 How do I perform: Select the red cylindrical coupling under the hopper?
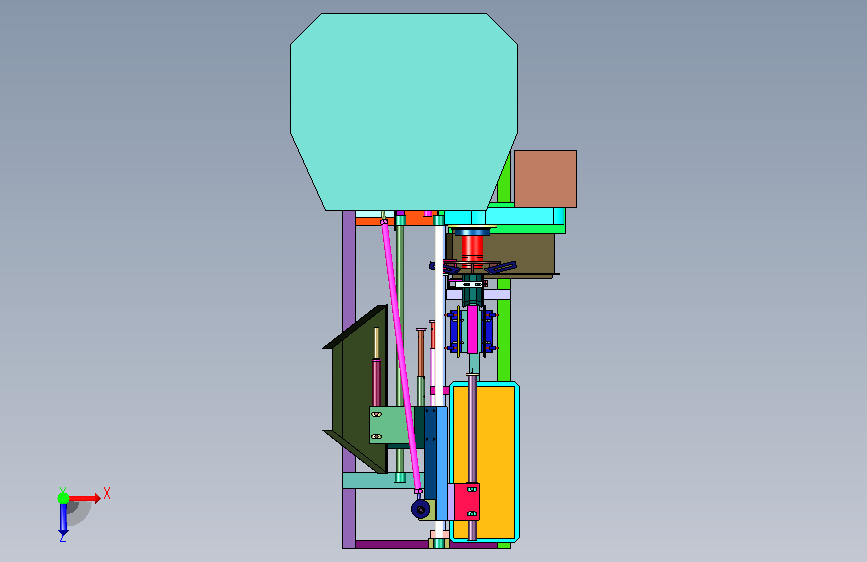coord(472,247)
